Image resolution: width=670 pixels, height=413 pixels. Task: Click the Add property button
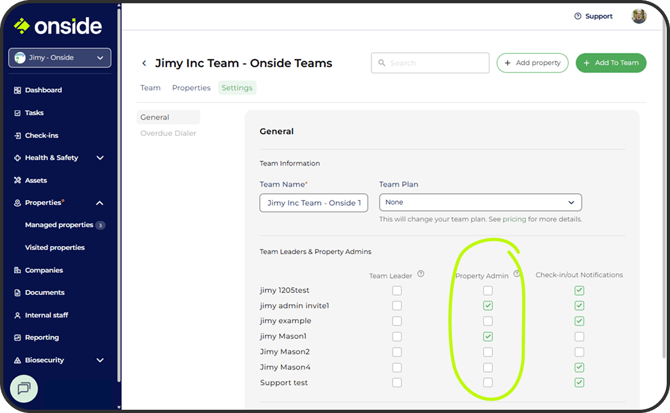pyautogui.click(x=532, y=63)
